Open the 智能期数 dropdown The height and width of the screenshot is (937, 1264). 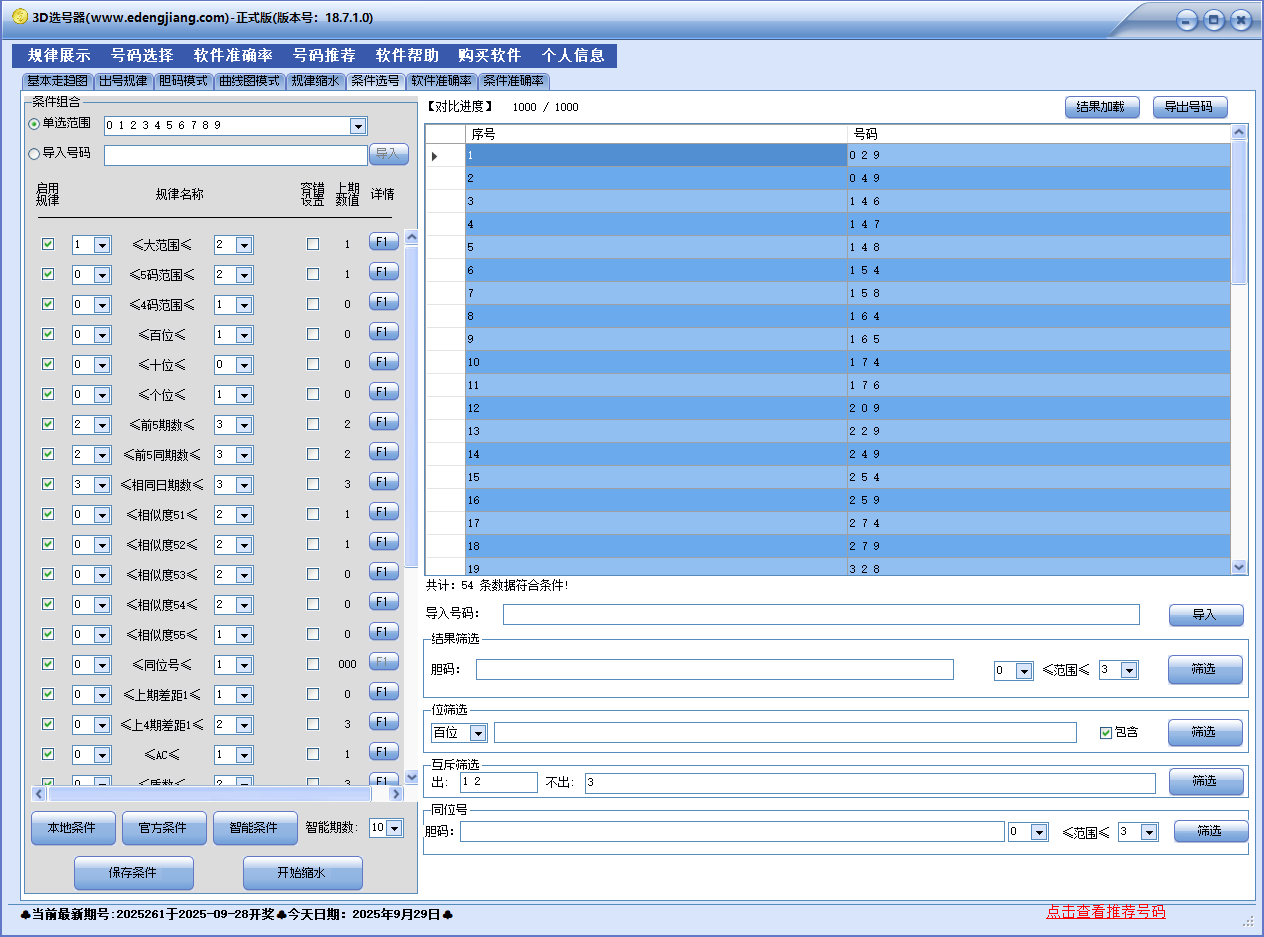[394, 828]
